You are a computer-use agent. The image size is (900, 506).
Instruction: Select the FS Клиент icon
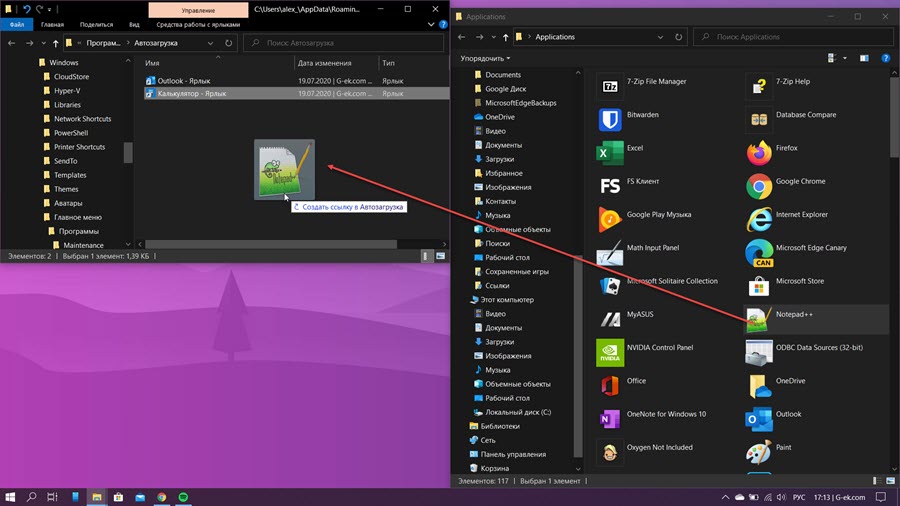(610, 186)
